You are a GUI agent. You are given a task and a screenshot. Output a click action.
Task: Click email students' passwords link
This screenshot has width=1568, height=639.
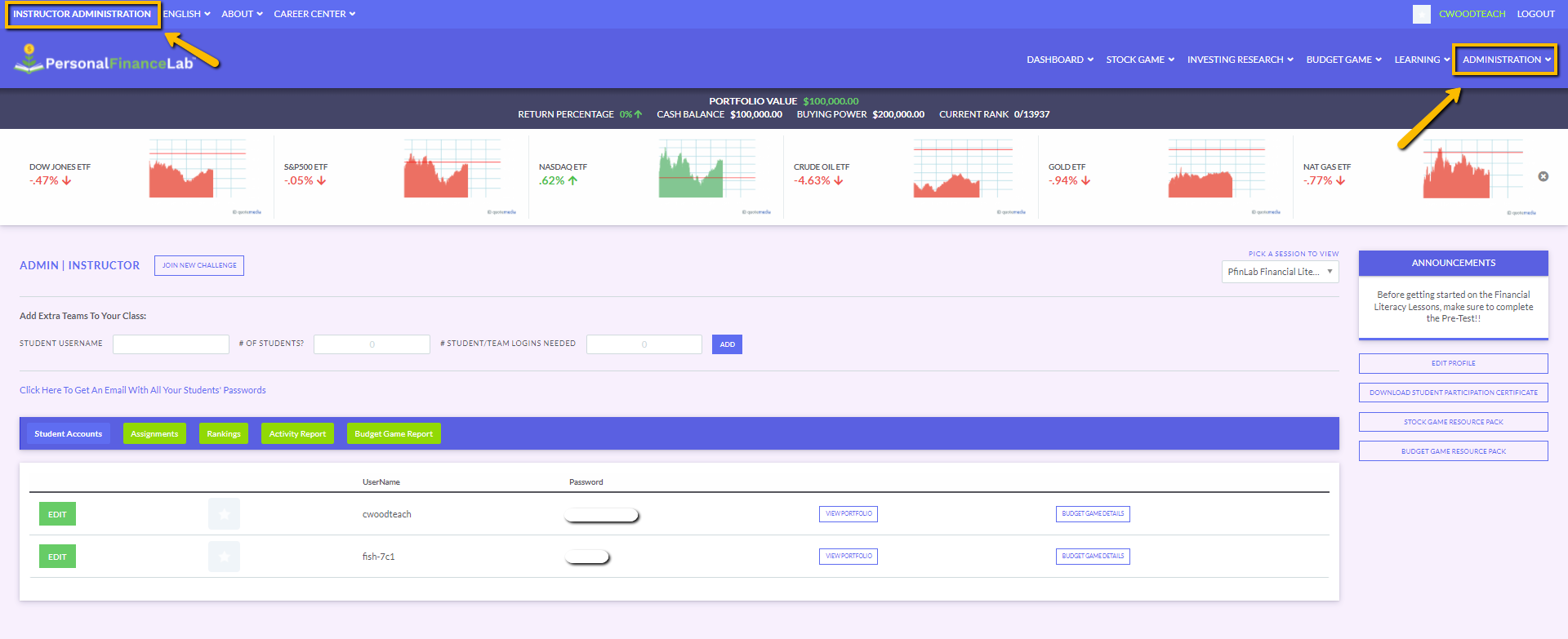coord(143,390)
